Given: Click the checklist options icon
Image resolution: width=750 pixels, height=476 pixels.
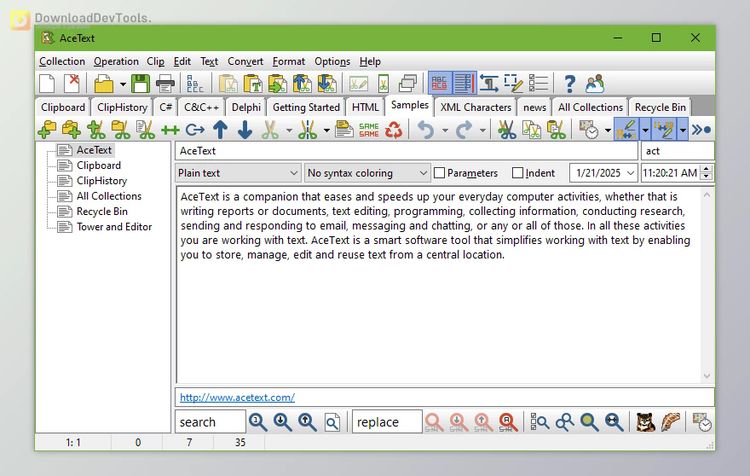Looking at the screenshot, I should tap(539, 84).
